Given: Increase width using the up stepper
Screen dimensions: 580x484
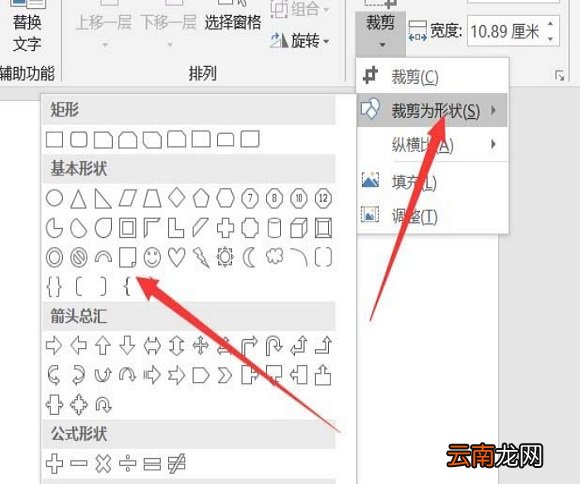Looking at the screenshot, I should 551,24.
